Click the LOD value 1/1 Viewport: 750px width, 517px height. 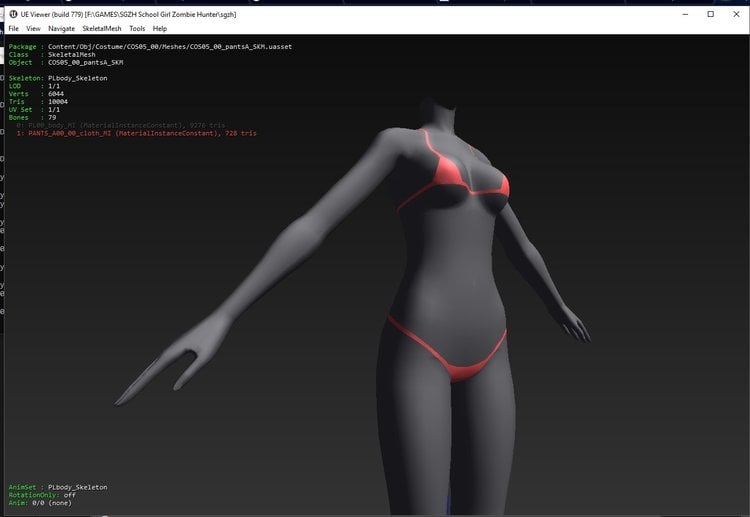point(54,86)
